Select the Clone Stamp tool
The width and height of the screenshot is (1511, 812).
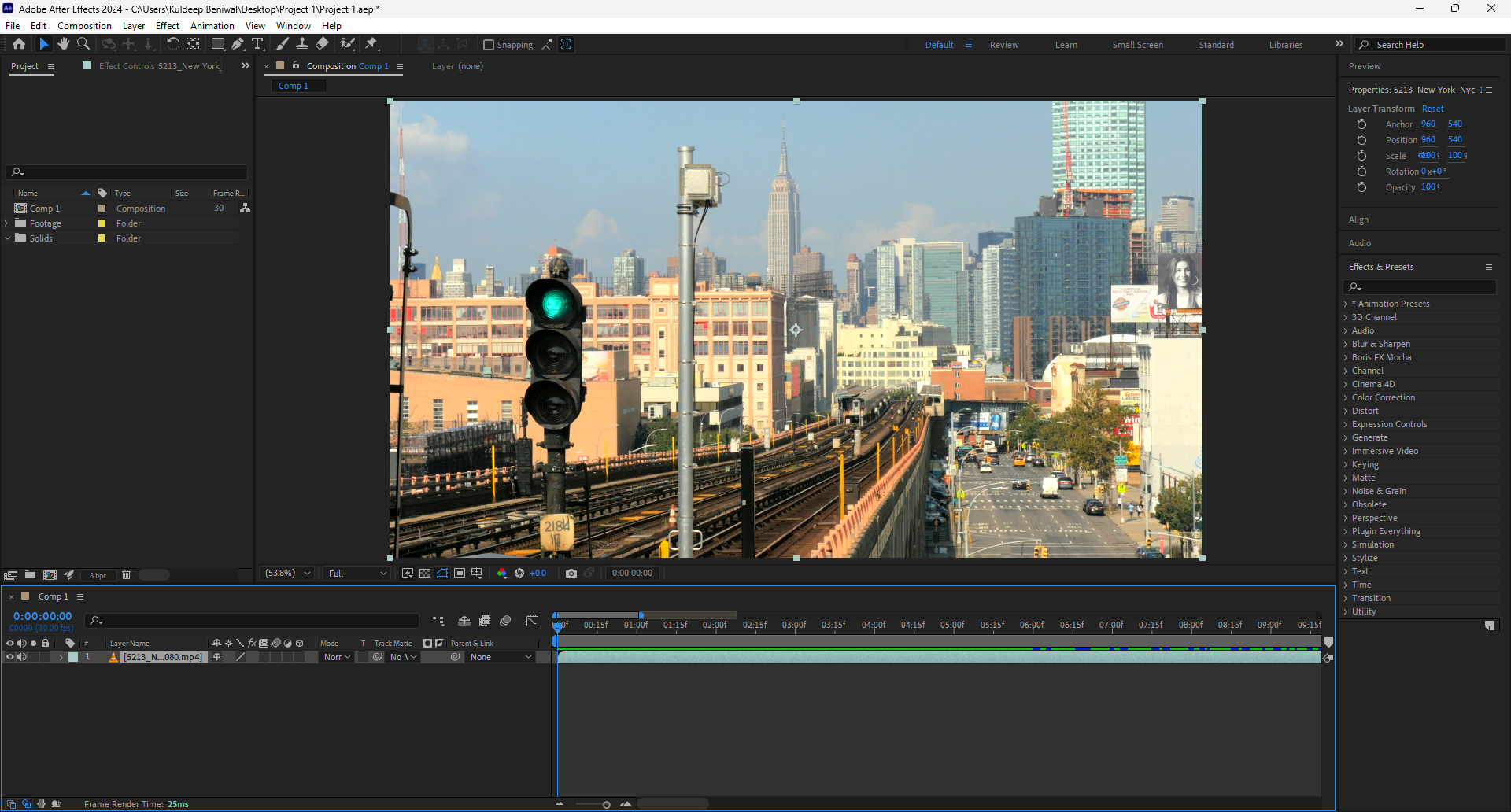[x=302, y=44]
